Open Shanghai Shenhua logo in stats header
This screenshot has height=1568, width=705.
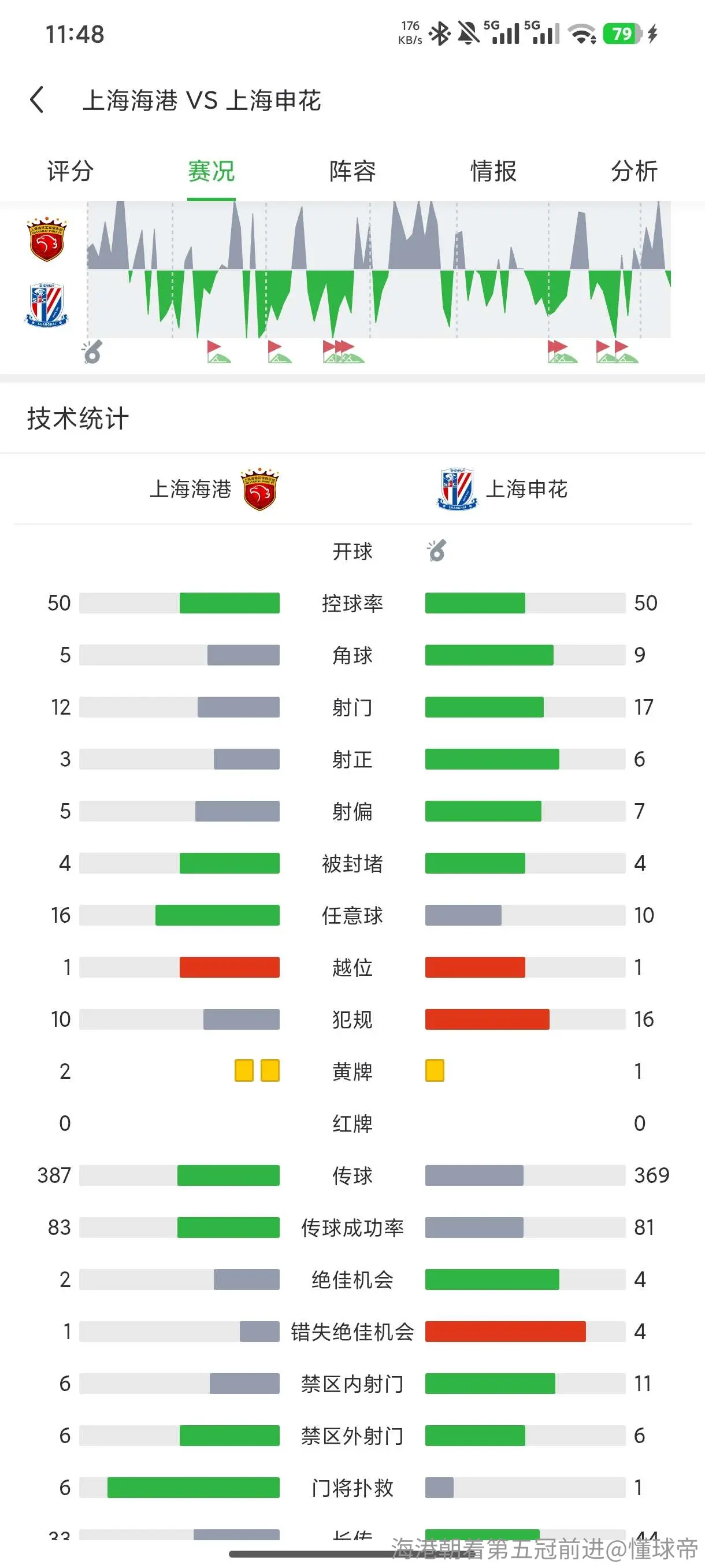coord(458,489)
